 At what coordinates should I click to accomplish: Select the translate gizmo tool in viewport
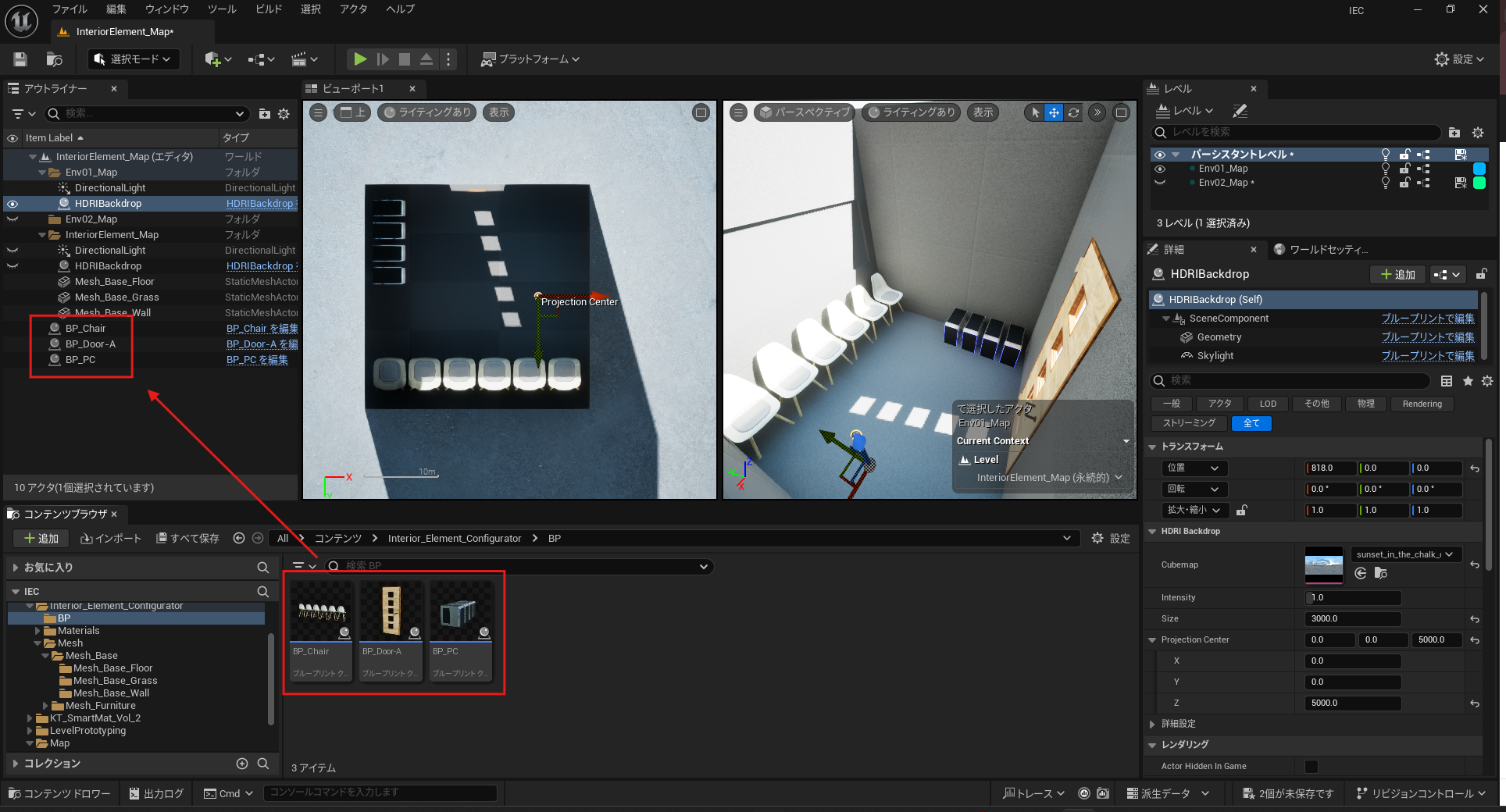pos(1054,112)
